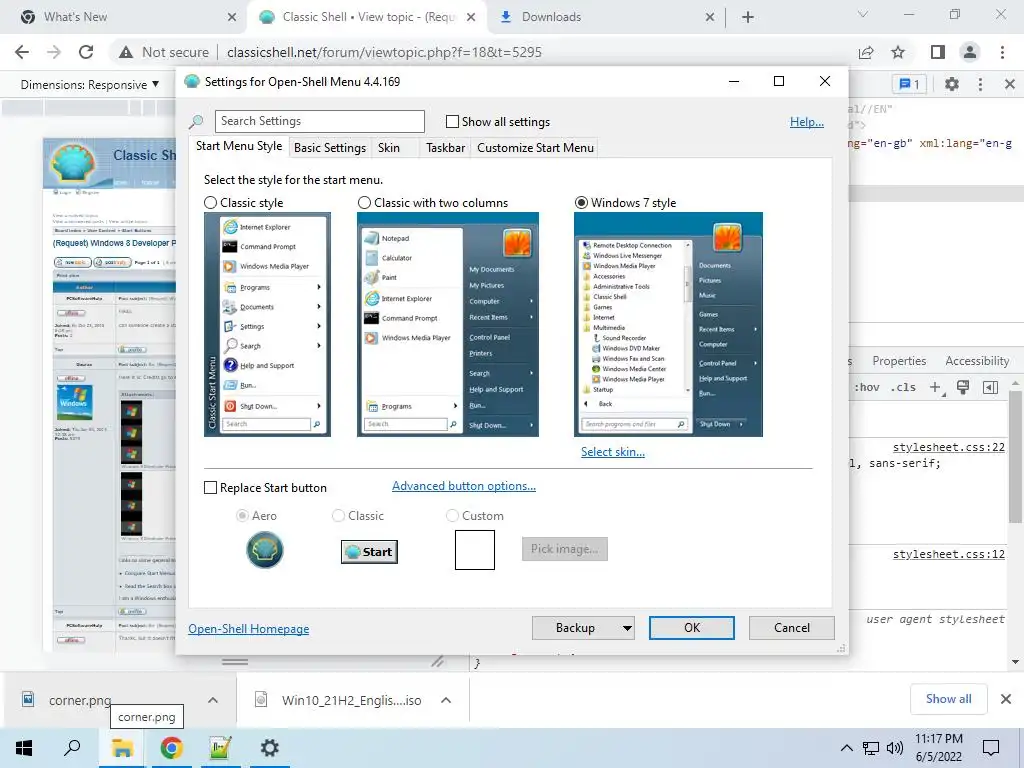Viewport: 1024px width, 768px height.
Task: Check Replace Start button
Action: point(210,488)
